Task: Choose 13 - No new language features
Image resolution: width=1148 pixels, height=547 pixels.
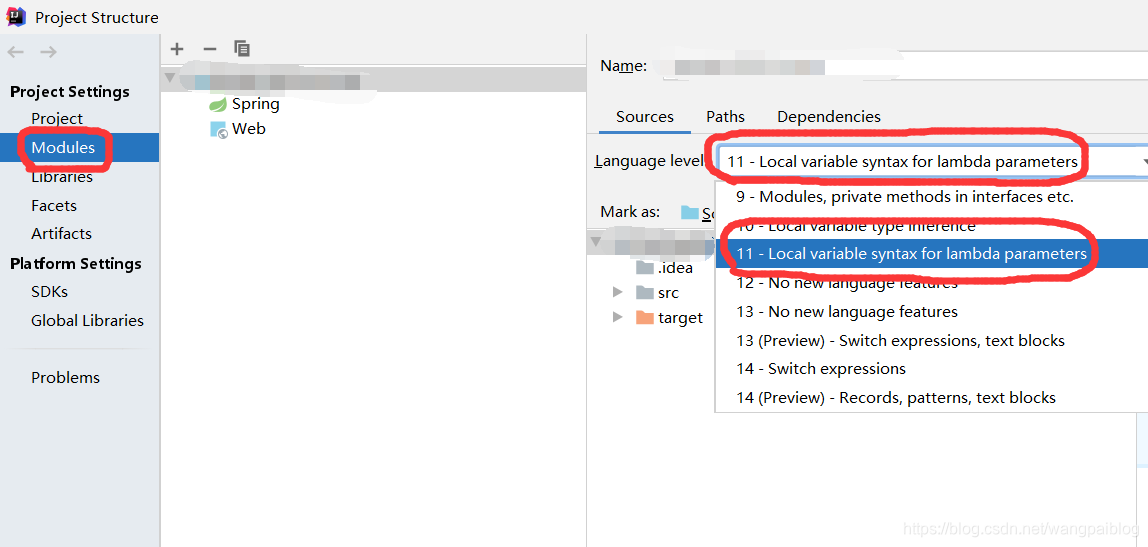Action: pyautogui.click(x=931, y=312)
